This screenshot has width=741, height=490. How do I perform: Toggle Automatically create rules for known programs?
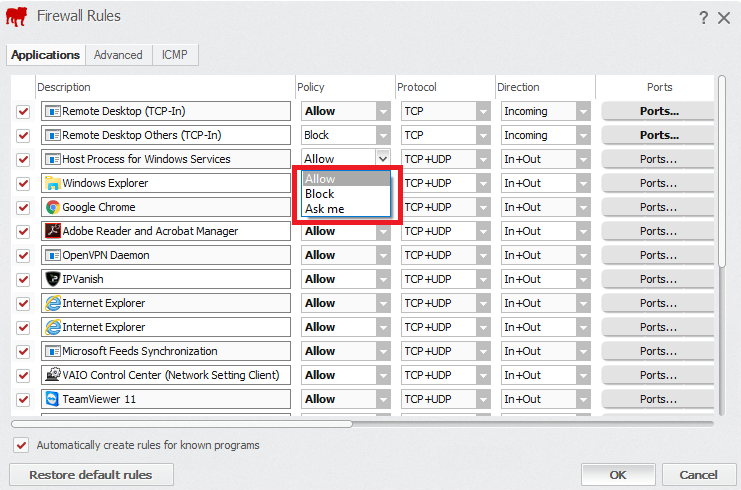21,445
